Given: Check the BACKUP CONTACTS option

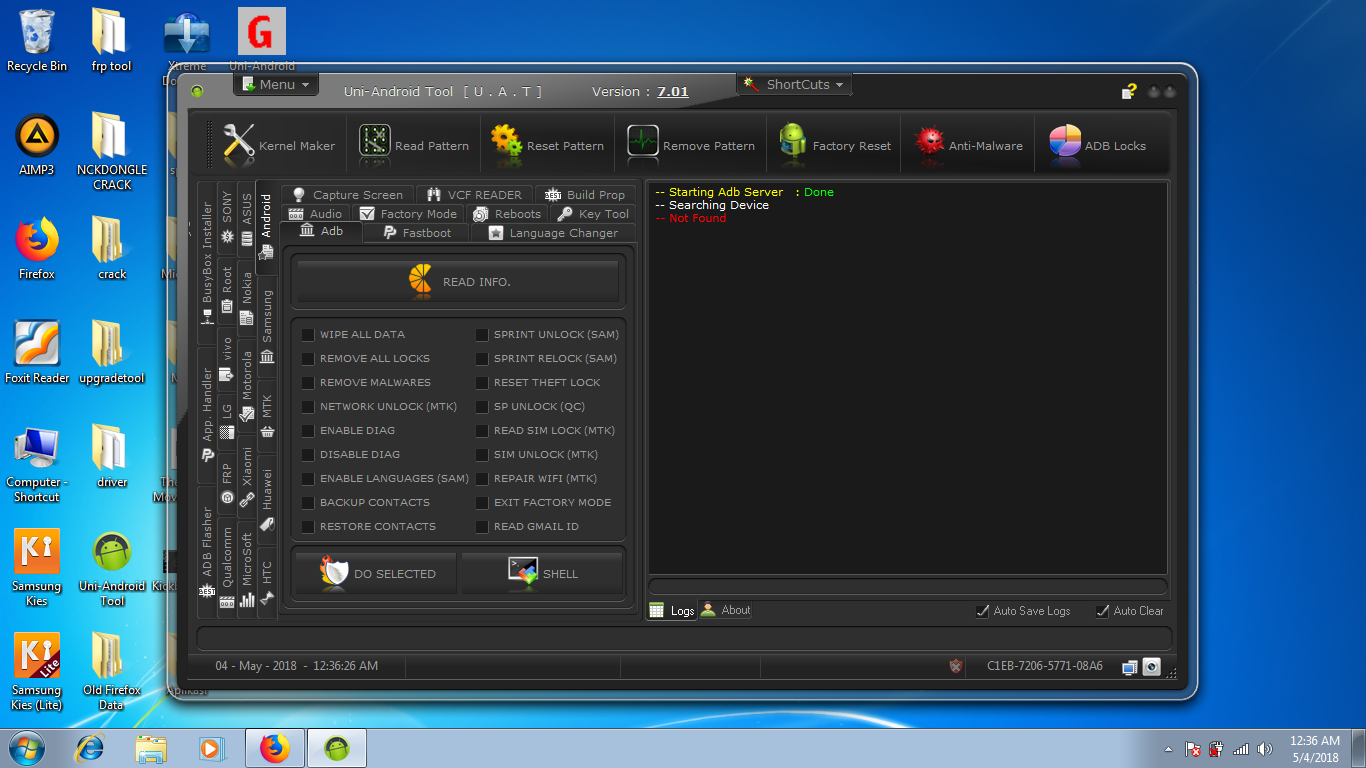Looking at the screenshot, I should click(308, 503).
